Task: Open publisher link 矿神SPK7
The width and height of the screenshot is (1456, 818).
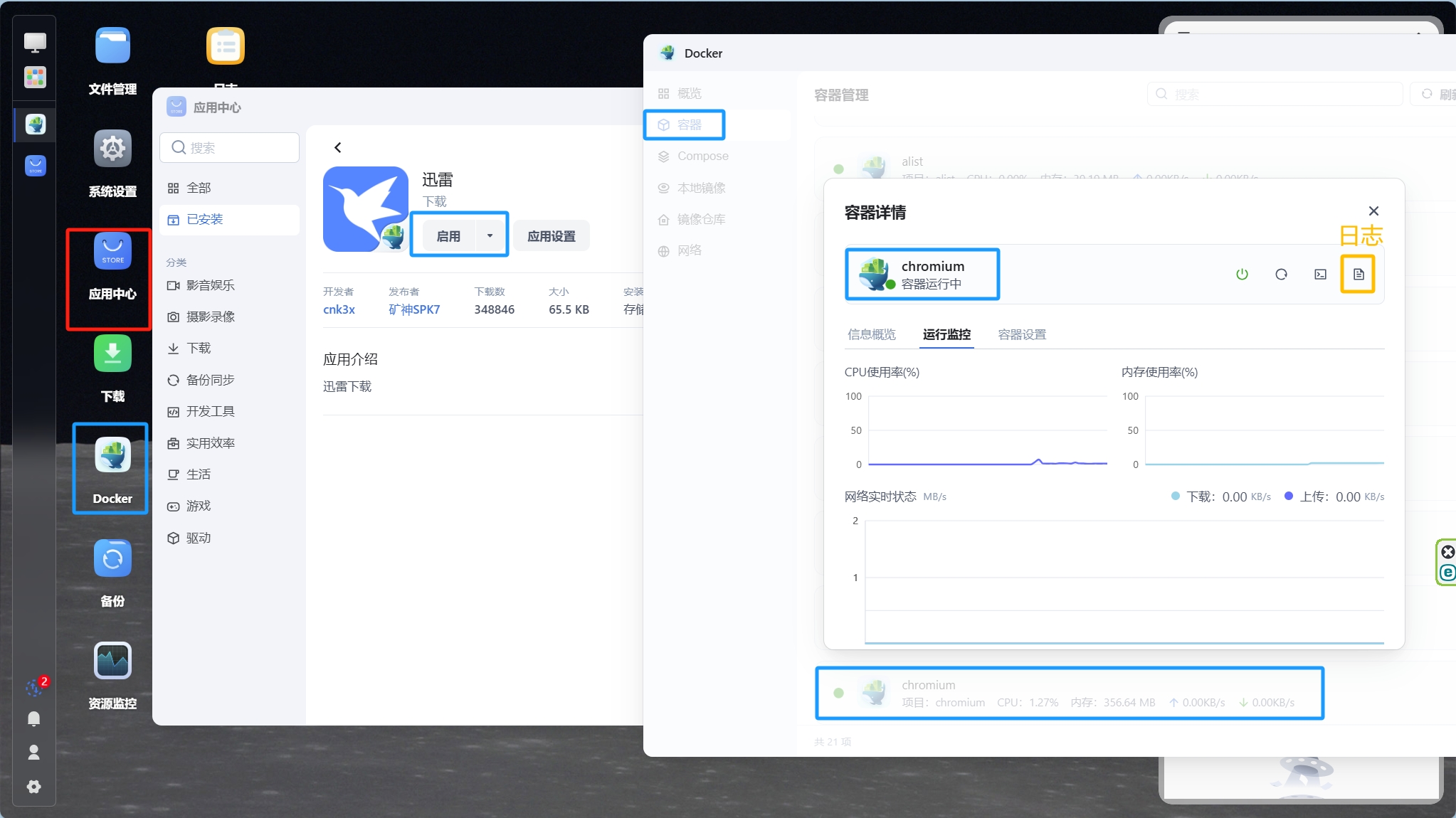Action: (414, 309)
